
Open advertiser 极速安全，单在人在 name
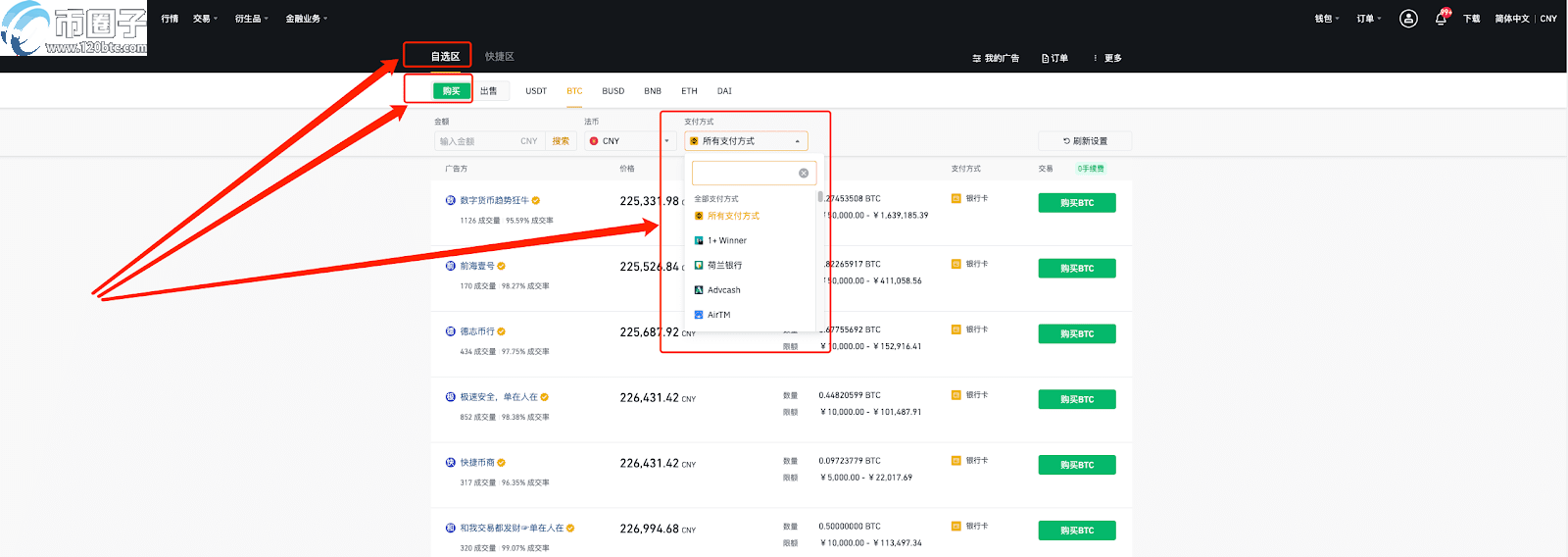[x=499, y=397]
